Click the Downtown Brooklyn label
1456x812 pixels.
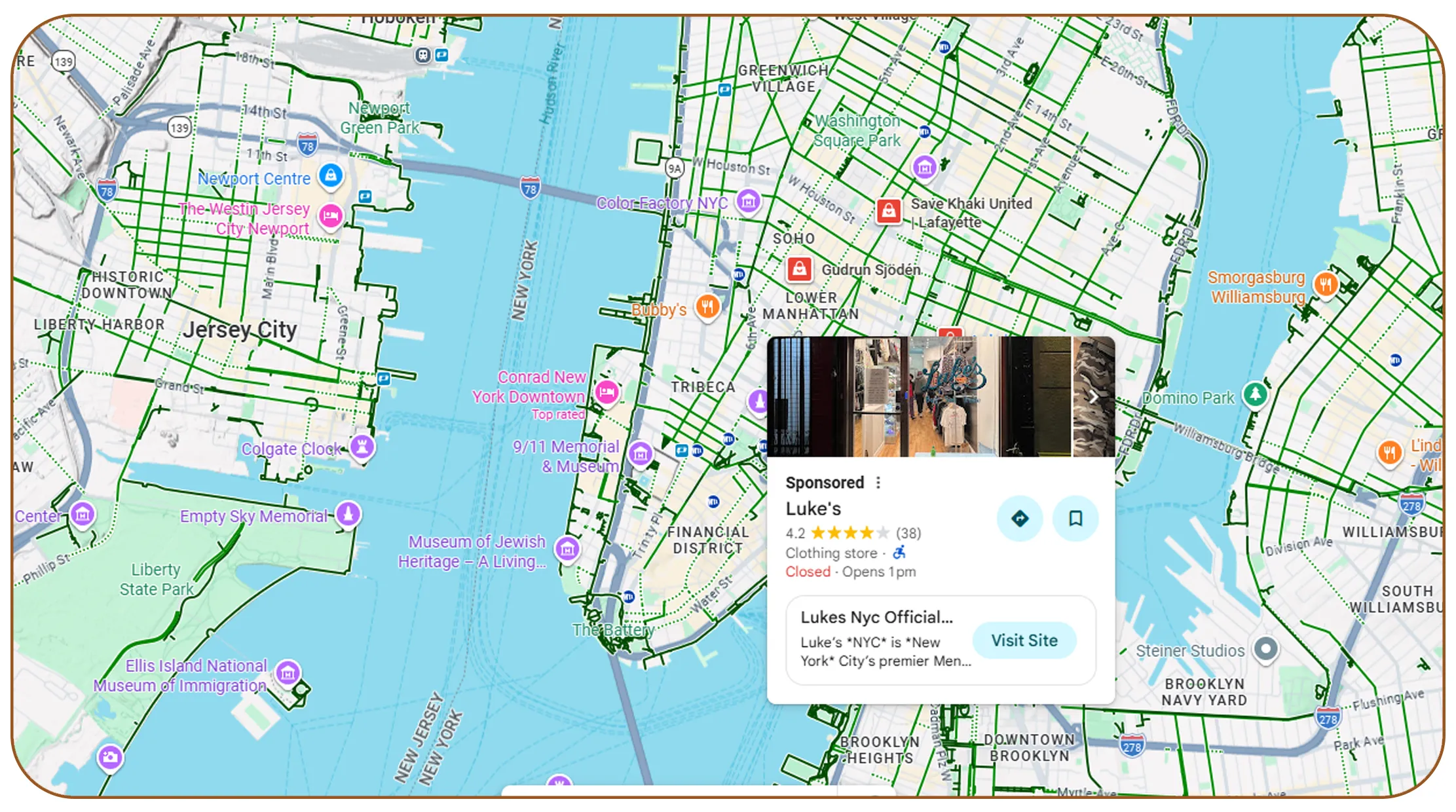tap(1029, 748)
